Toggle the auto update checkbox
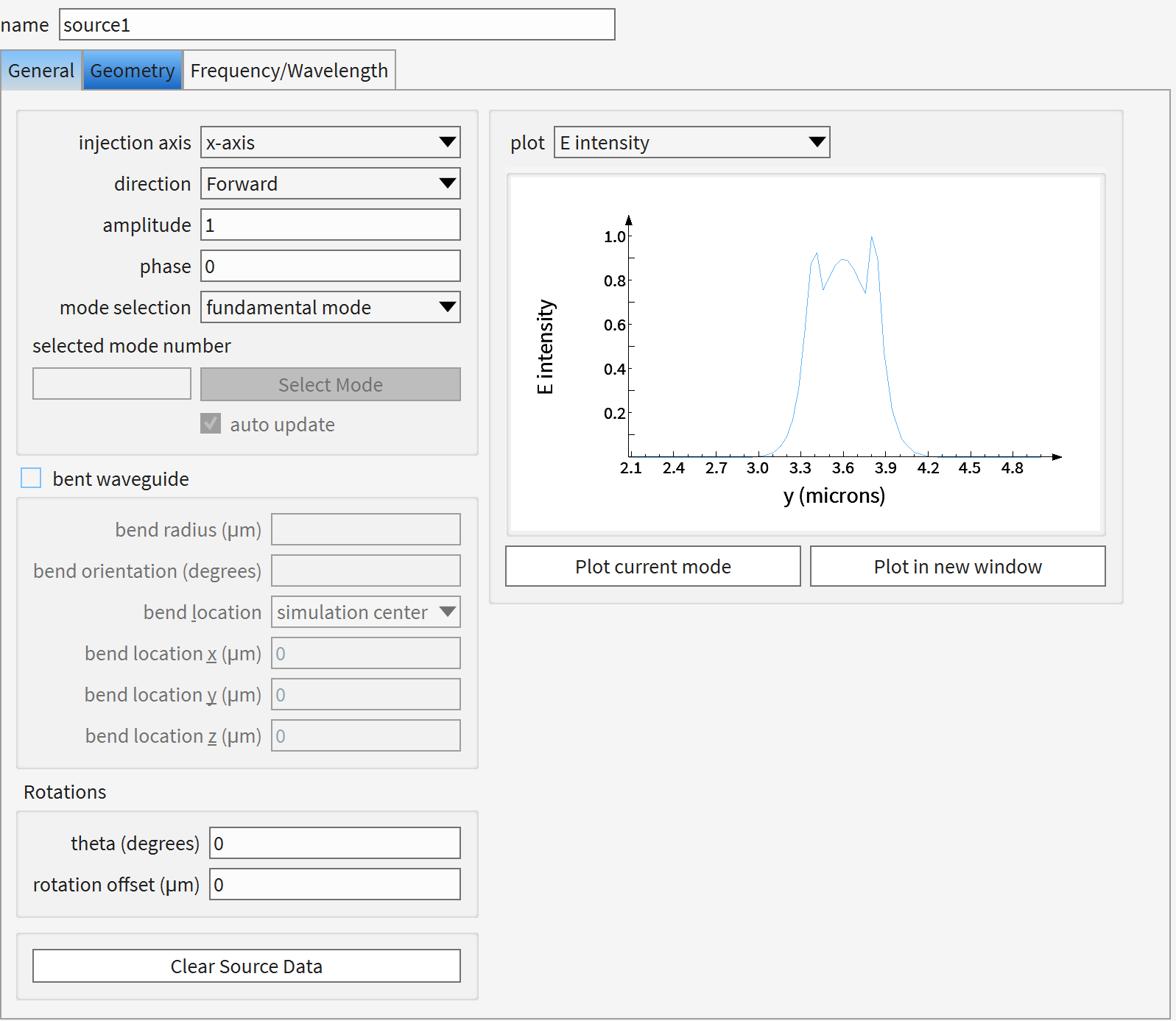1176x1021 pixels. point(211,424)
